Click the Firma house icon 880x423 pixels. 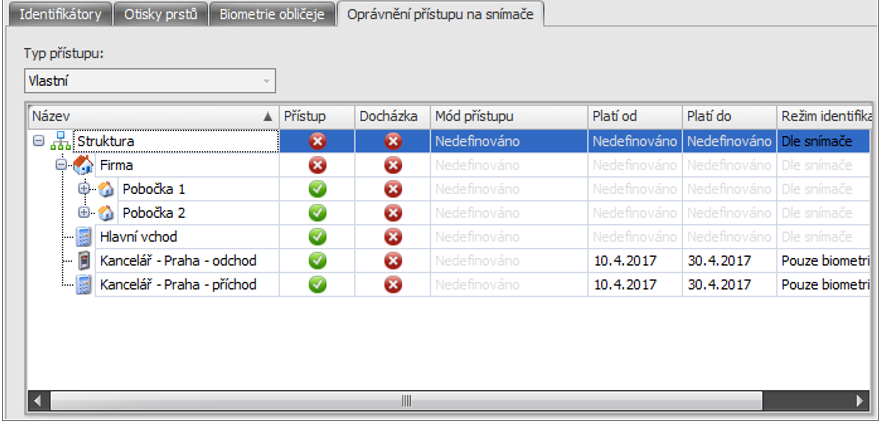[83, 165]
